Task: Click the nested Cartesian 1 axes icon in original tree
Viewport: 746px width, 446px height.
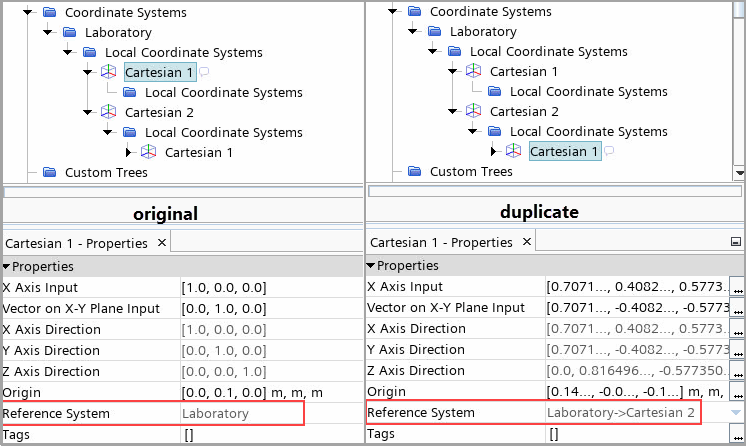Action: pyautogui.click(x=149, y=152)
